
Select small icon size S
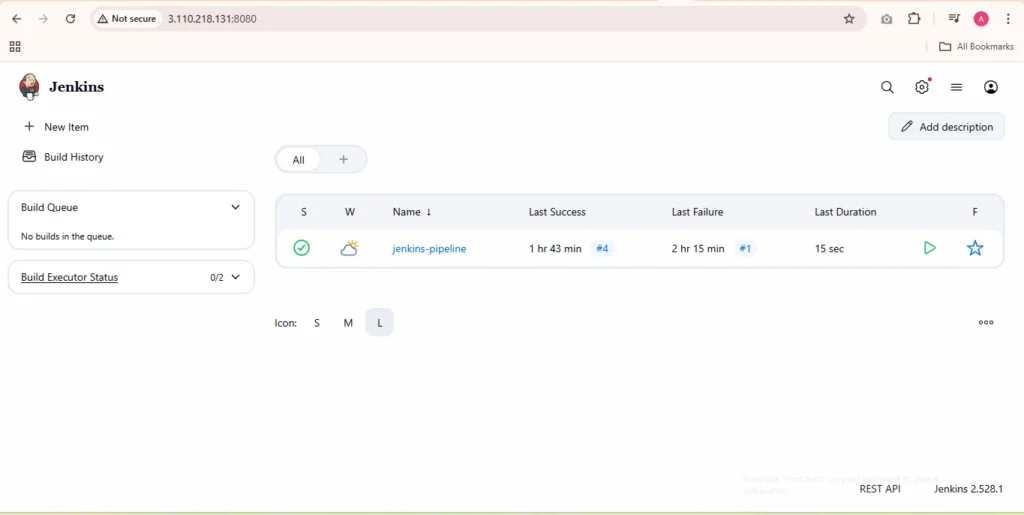click(x=317, y=323)
